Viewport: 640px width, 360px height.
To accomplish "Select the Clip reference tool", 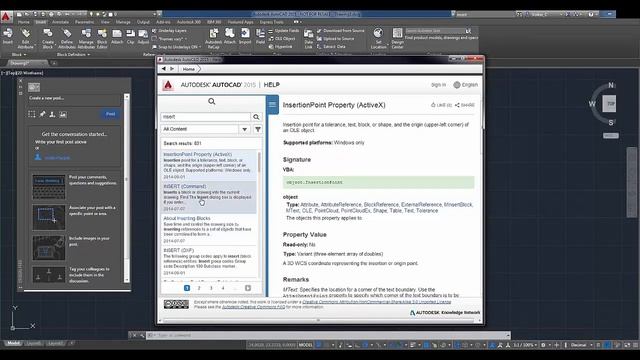I will click(x=131, y=36).
